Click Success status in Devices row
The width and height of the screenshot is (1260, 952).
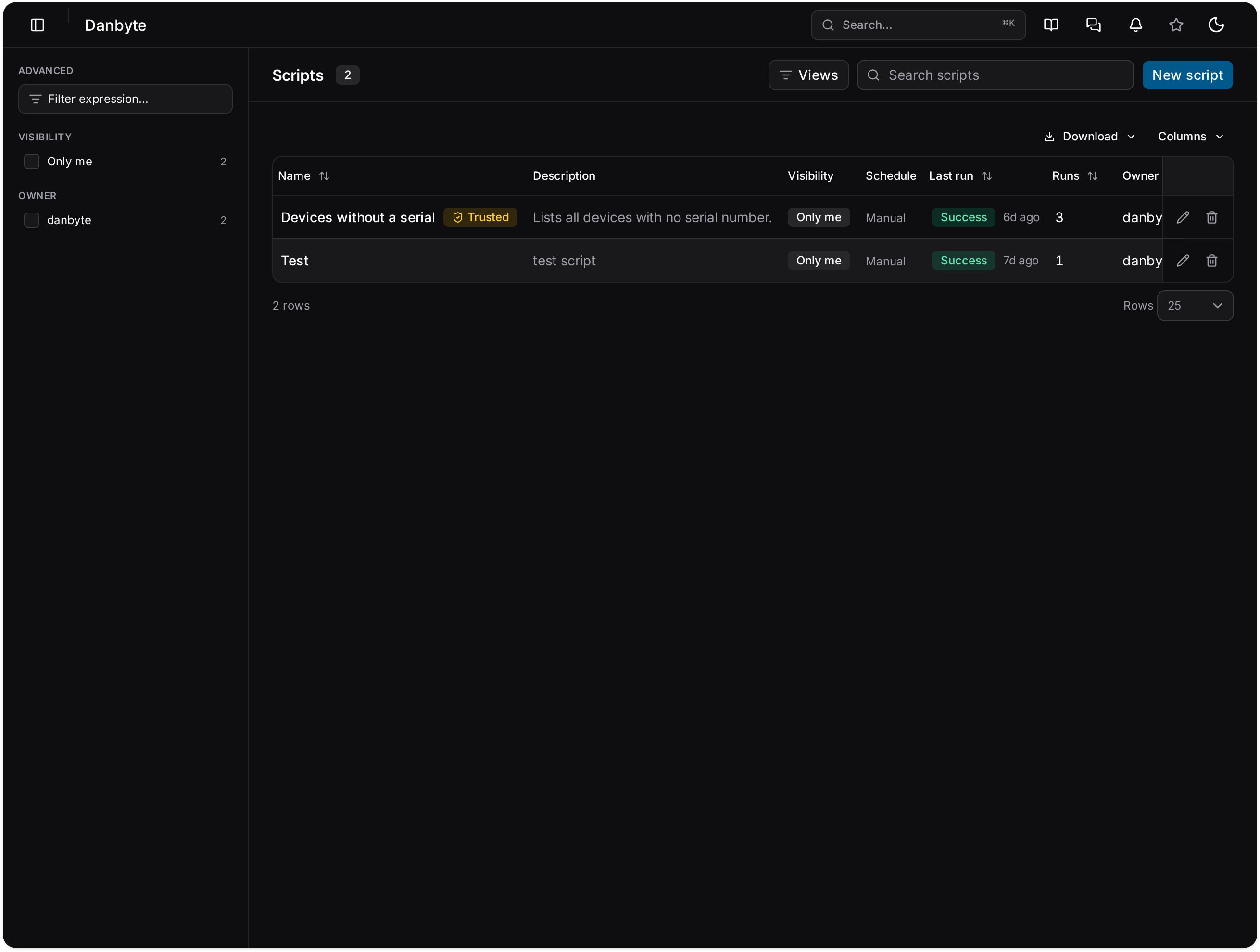[963, 217]
